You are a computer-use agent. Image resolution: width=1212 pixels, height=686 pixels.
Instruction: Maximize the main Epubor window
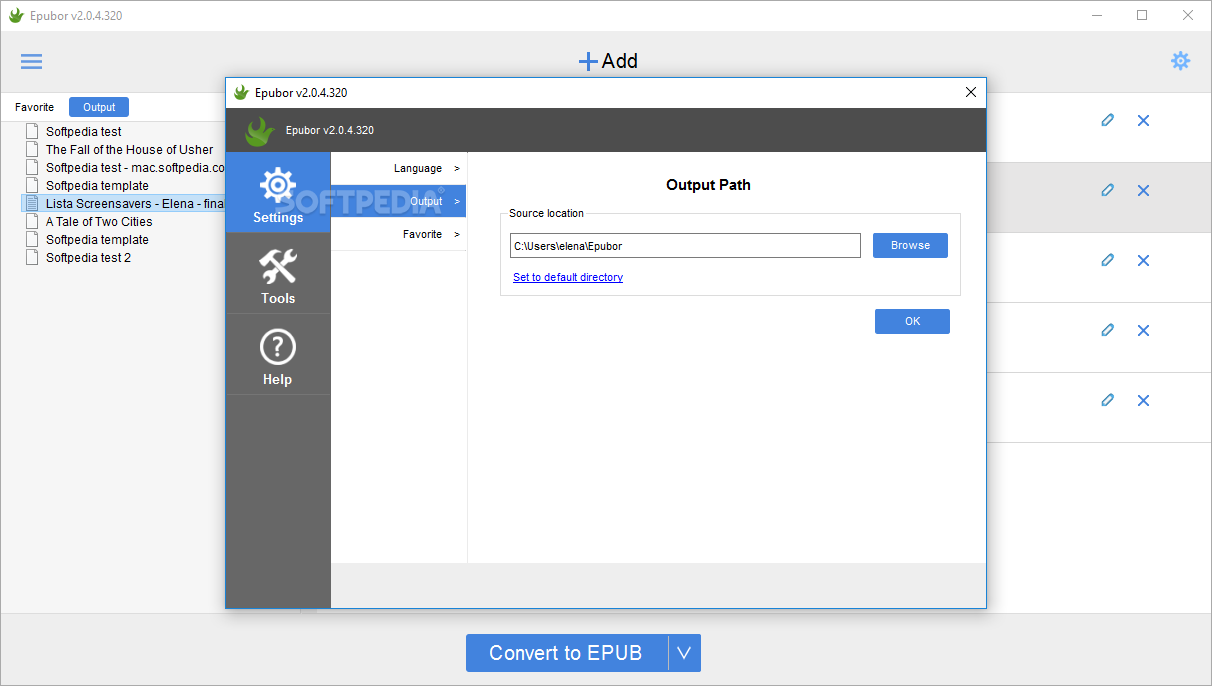1142,15
